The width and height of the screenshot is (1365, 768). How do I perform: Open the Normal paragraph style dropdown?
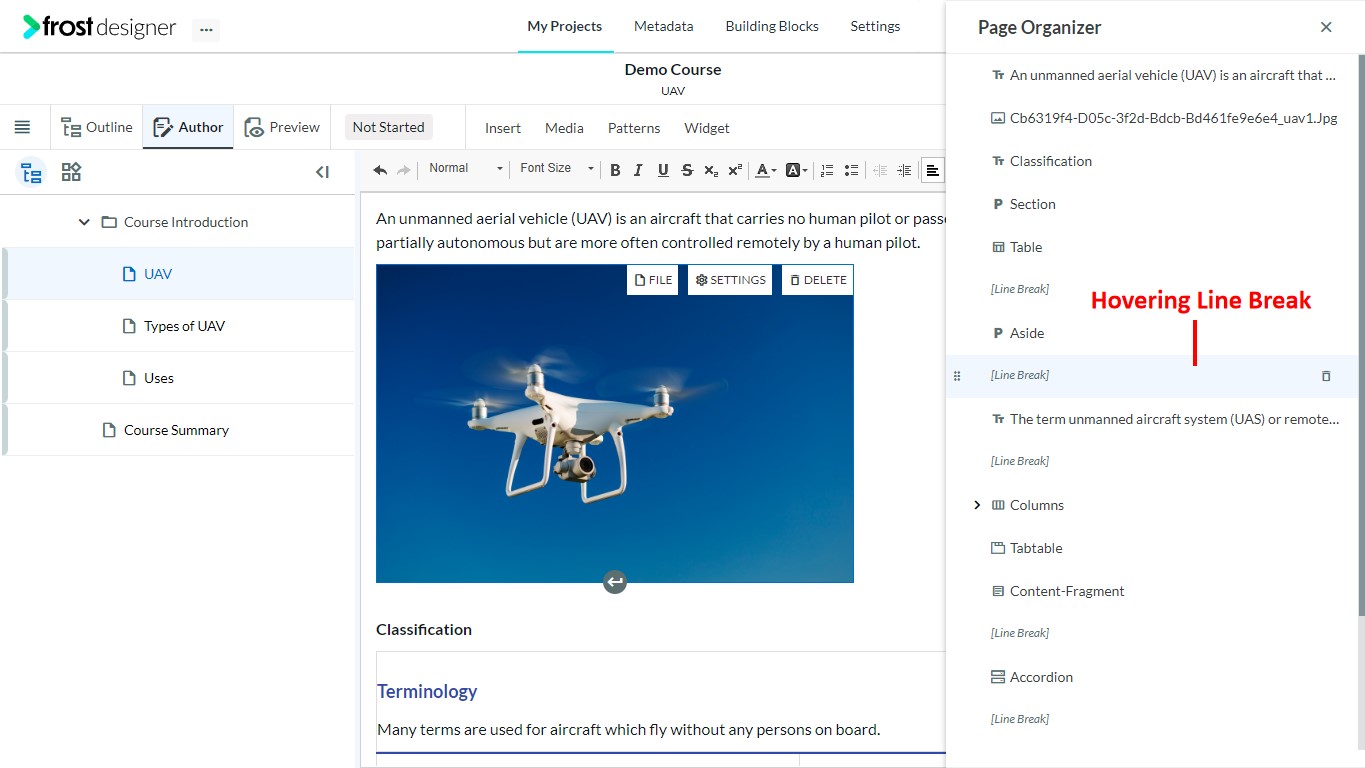[465, 168]
